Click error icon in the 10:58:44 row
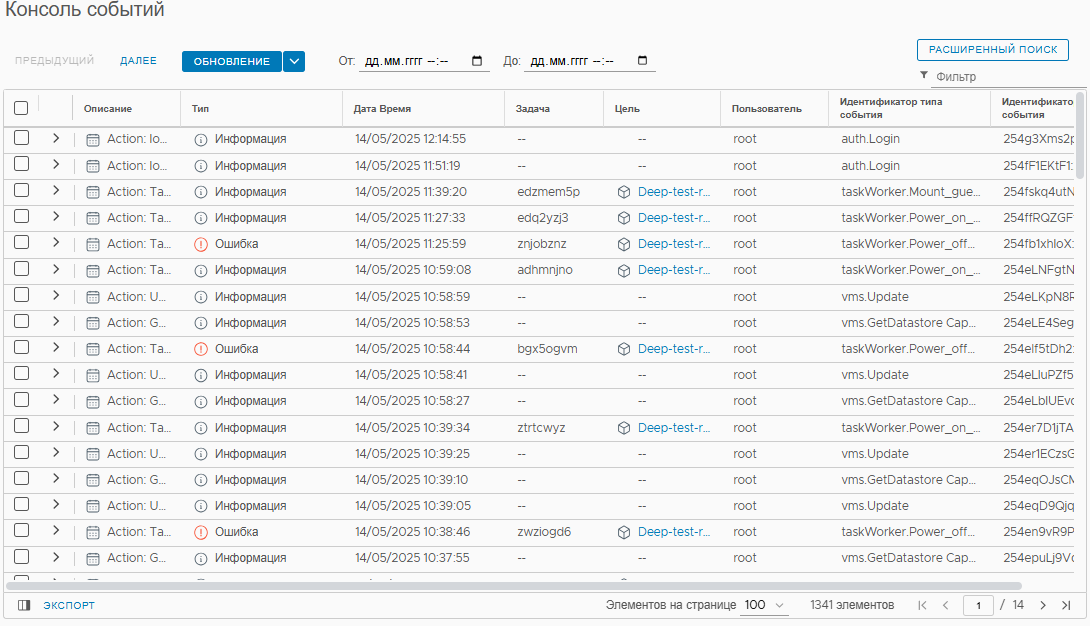This screenshot has width=1090, height=626. pyautogui.click(x=201, y=349)
